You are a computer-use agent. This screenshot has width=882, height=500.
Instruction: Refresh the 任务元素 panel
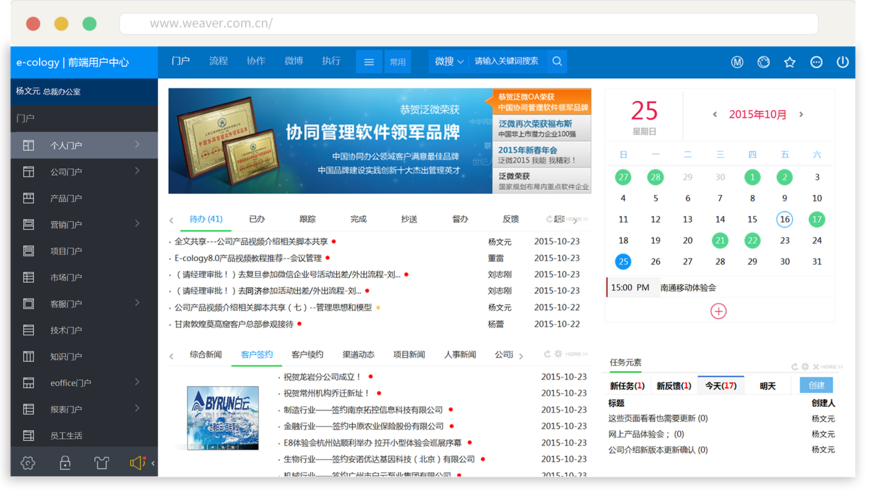[x=794, y=367]
